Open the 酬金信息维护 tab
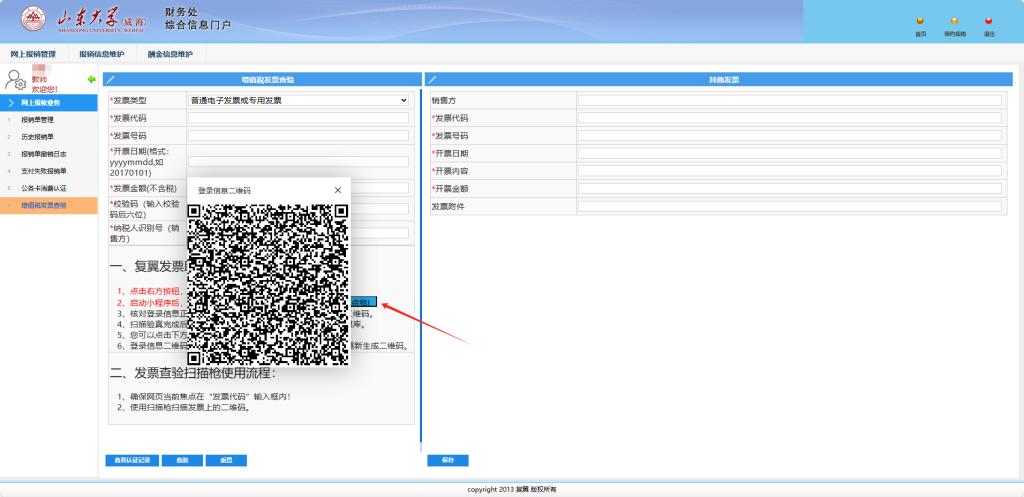1024x497 pixels. click(x=170, y=54)
